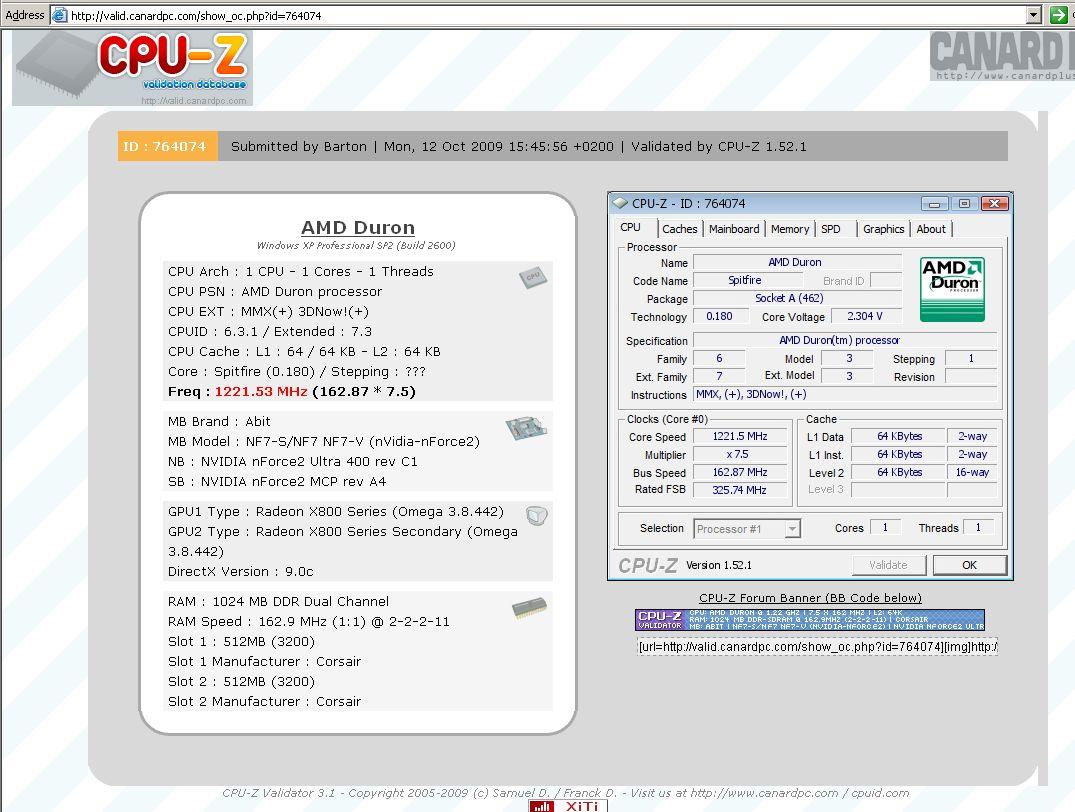
Task: Click the AMD Duron processor logo
Action: click(952, 289)
